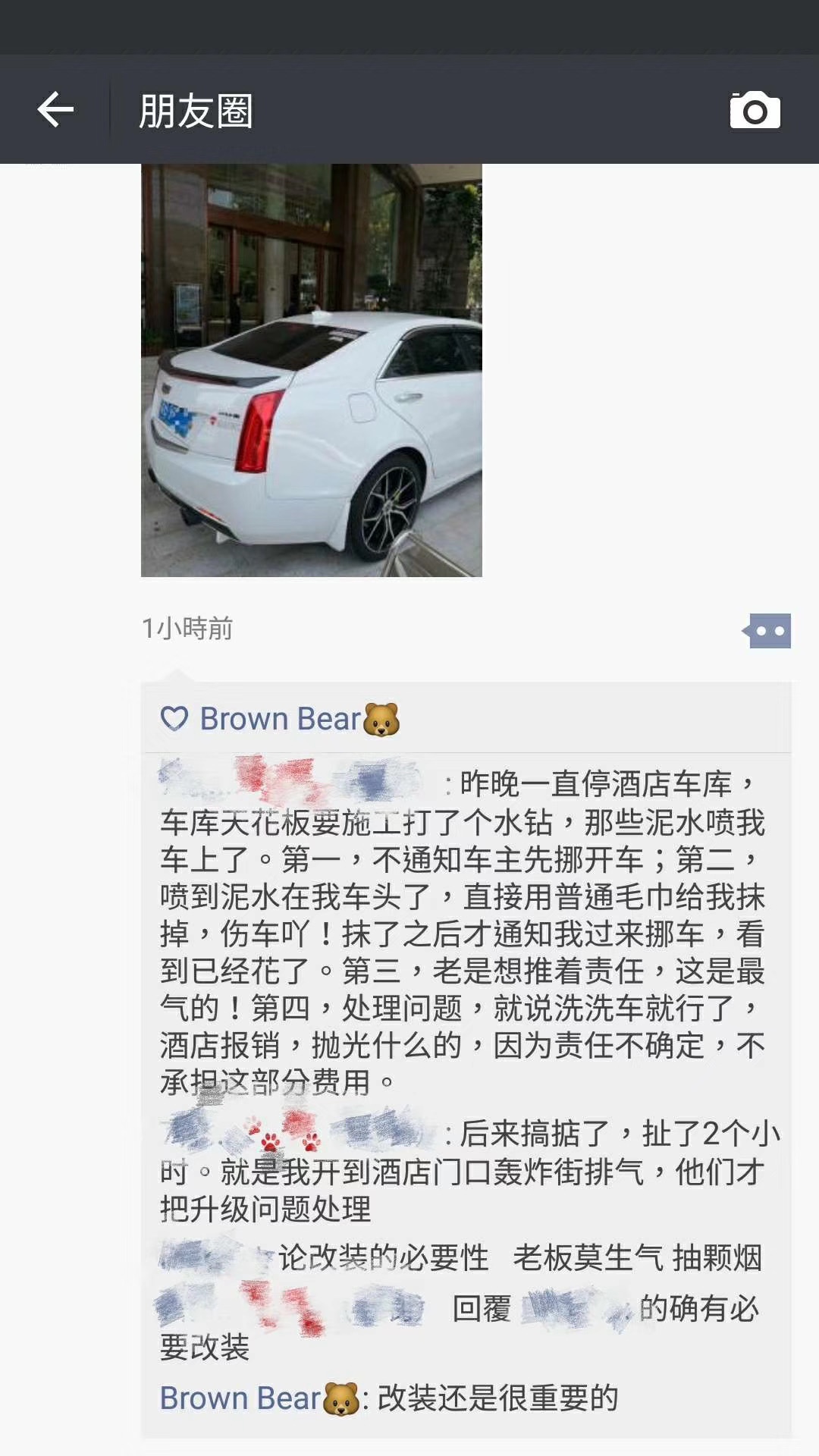Open the like and comment popup button
The height and width of the screenshot is (1456, 819).
[x=767, y=631]
